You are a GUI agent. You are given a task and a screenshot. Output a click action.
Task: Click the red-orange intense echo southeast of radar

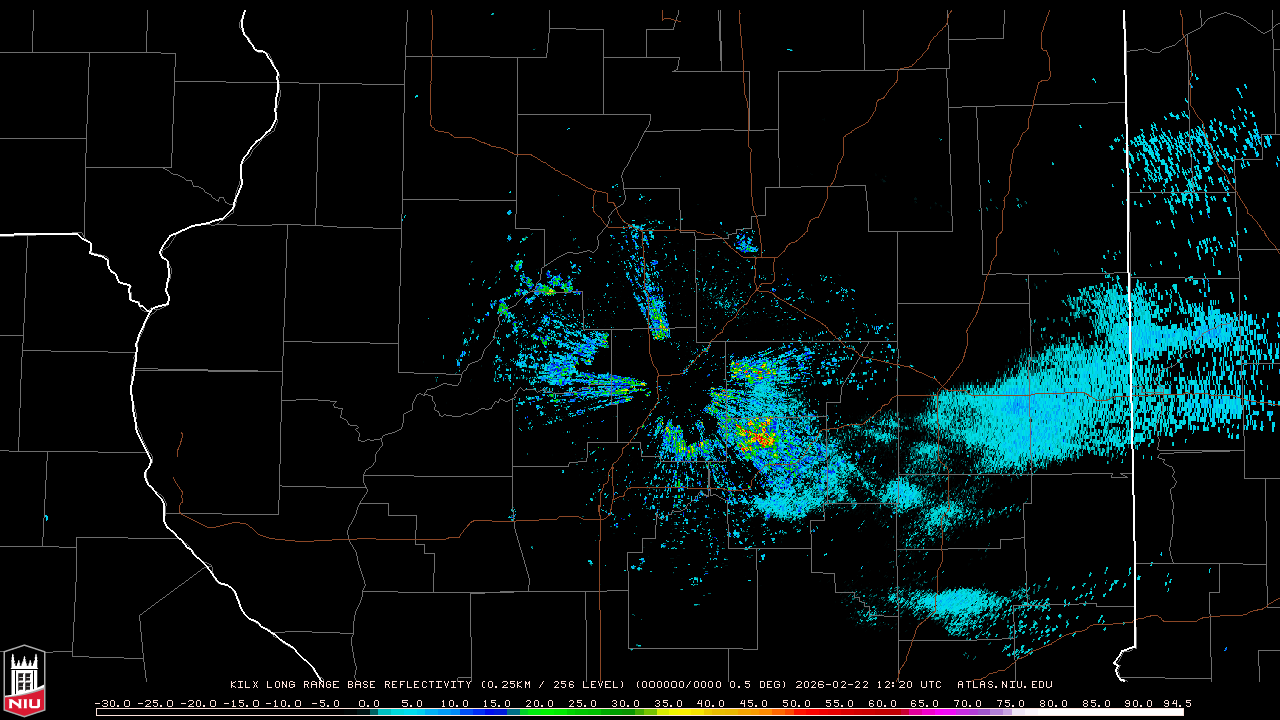click(x=760, y=434)
